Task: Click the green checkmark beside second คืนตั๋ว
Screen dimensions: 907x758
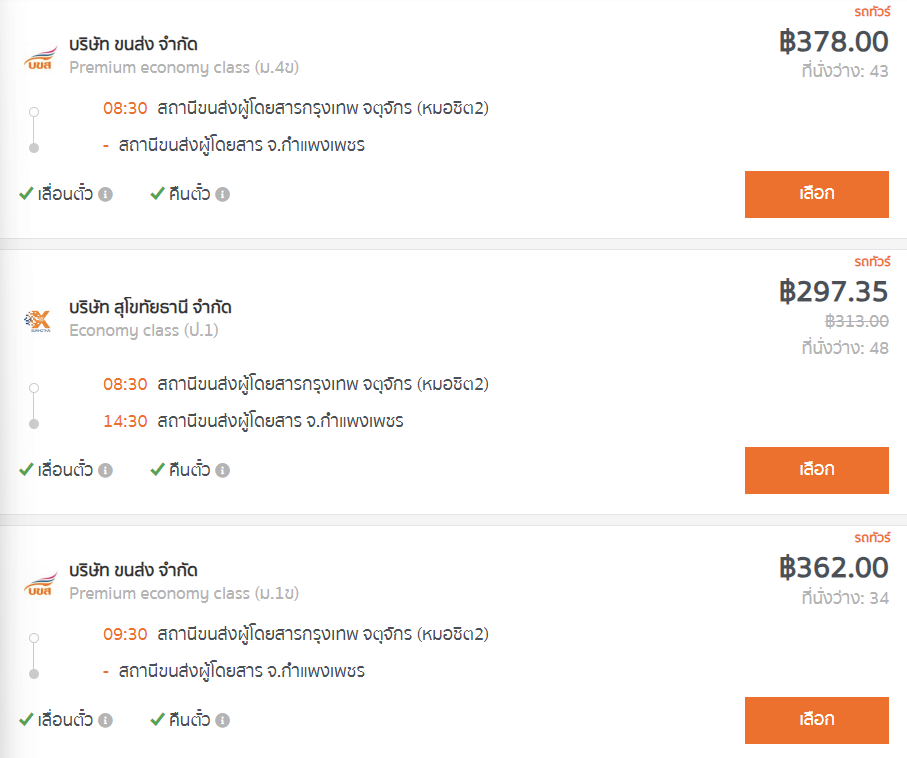Action: click(157, 469)
